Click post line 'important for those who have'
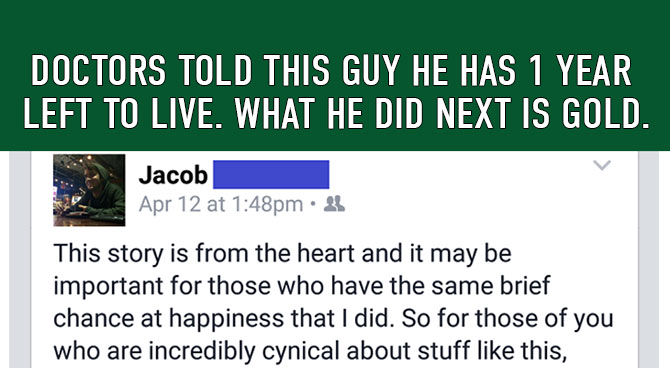This screenshot has width=670, height=368. coord(302,286)
